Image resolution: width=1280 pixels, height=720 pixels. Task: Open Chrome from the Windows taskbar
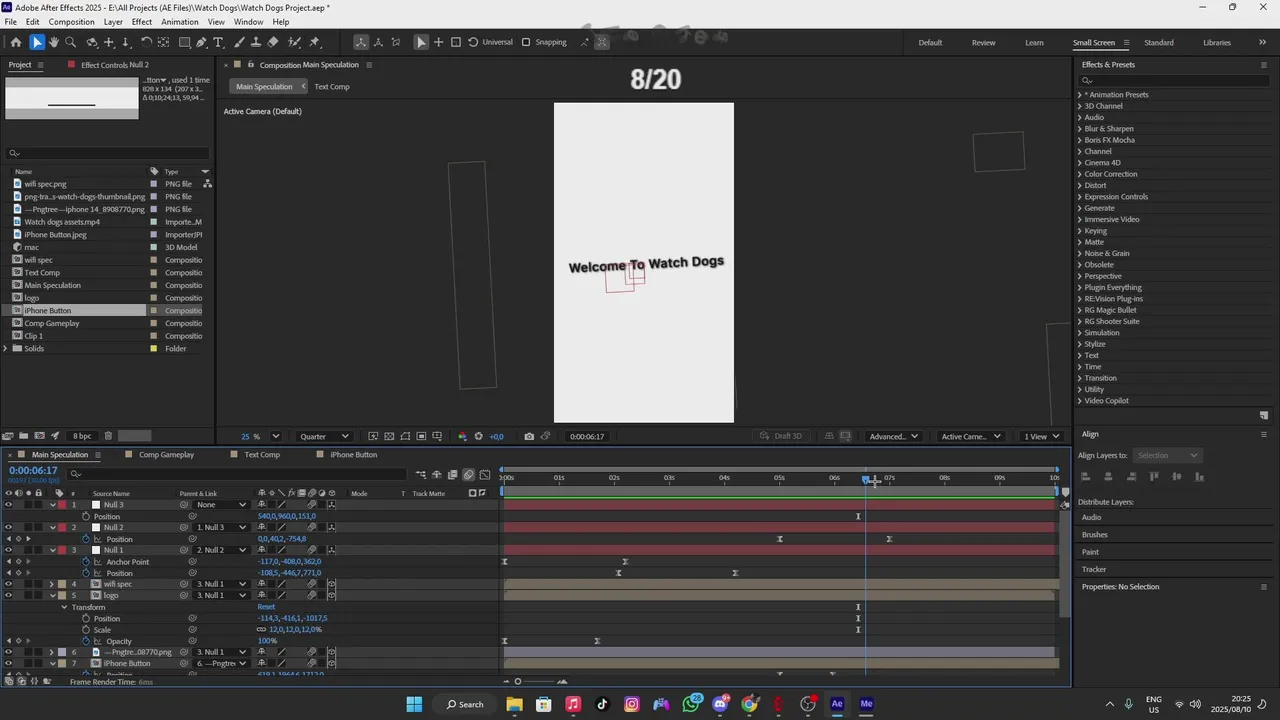(749, 704)
